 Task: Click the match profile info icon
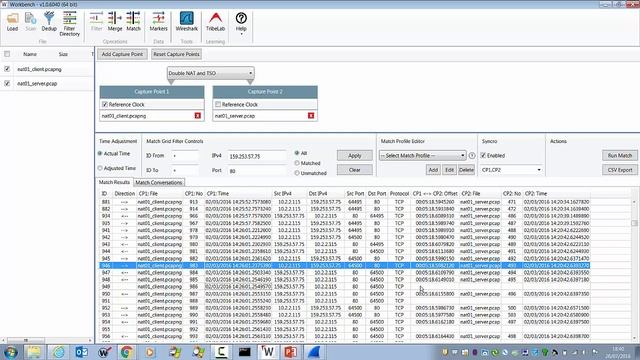coord(472,156)
